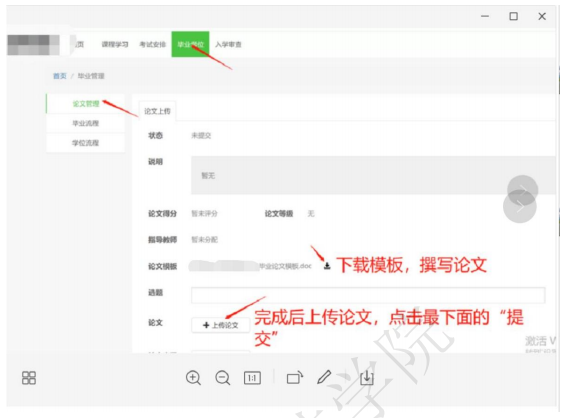Click the 暂未评分 score text
Image resolution: width=563 pixels, height=418 pixels.
[204, 214]
